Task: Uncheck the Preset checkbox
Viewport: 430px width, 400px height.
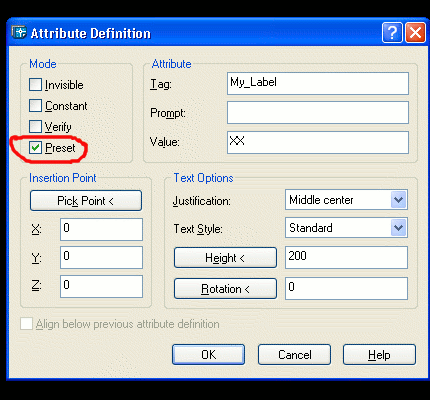Action: tap(35, 148)
